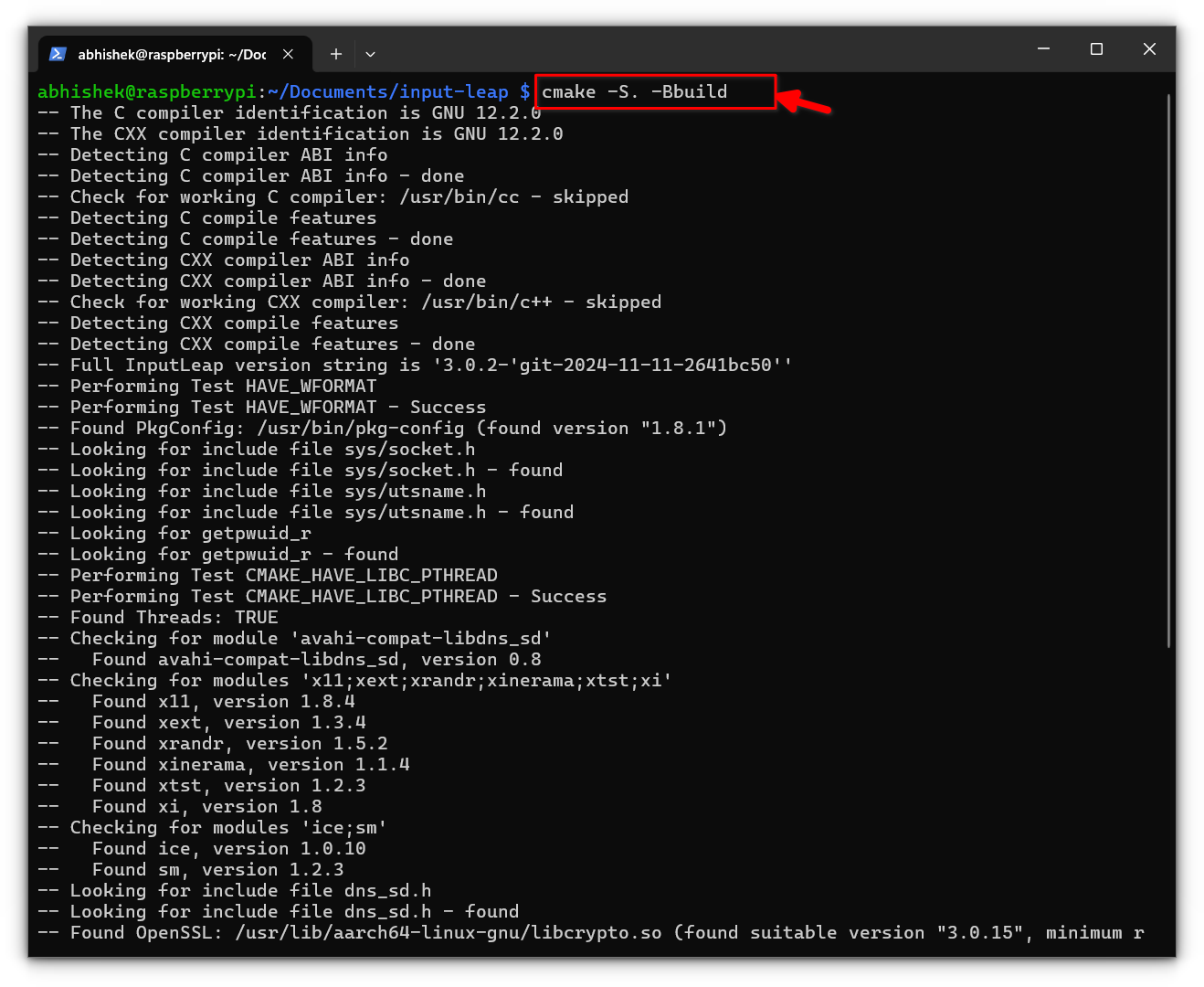
Task: Click the Found x11 version 1.8.4 line
Action: 212,701
